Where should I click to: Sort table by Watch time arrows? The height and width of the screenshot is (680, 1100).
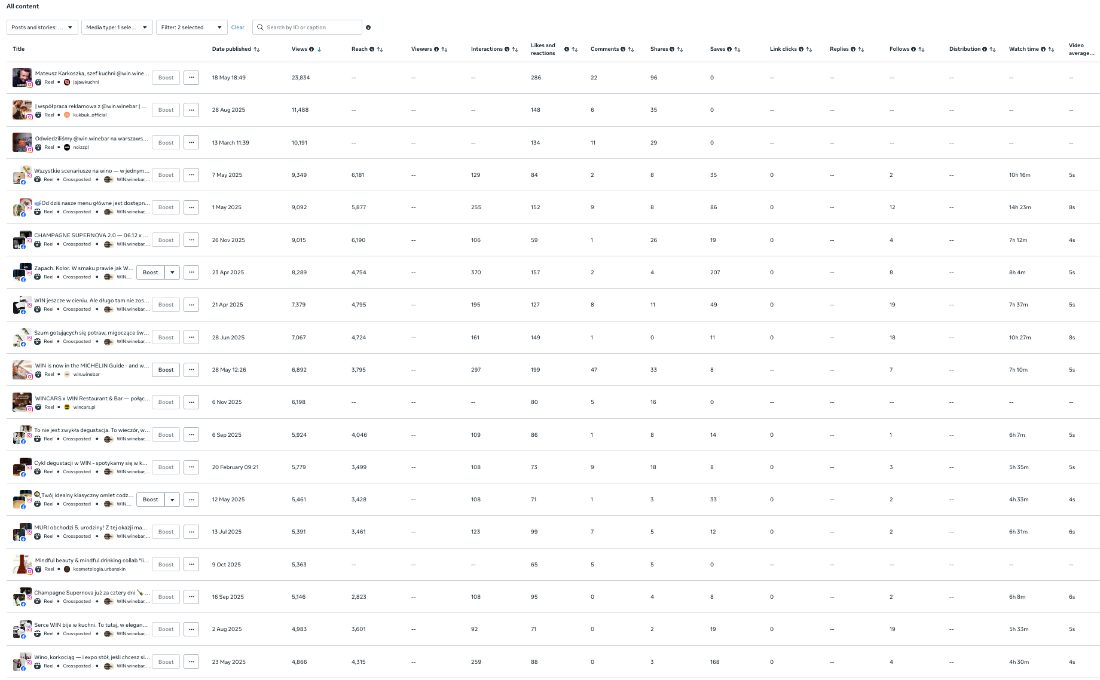(x=1051, y=49)
